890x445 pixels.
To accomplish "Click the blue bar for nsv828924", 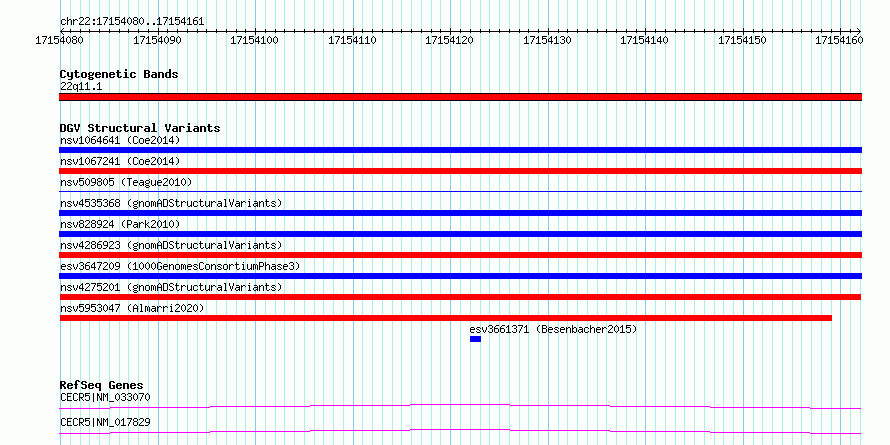I will 460,234.
